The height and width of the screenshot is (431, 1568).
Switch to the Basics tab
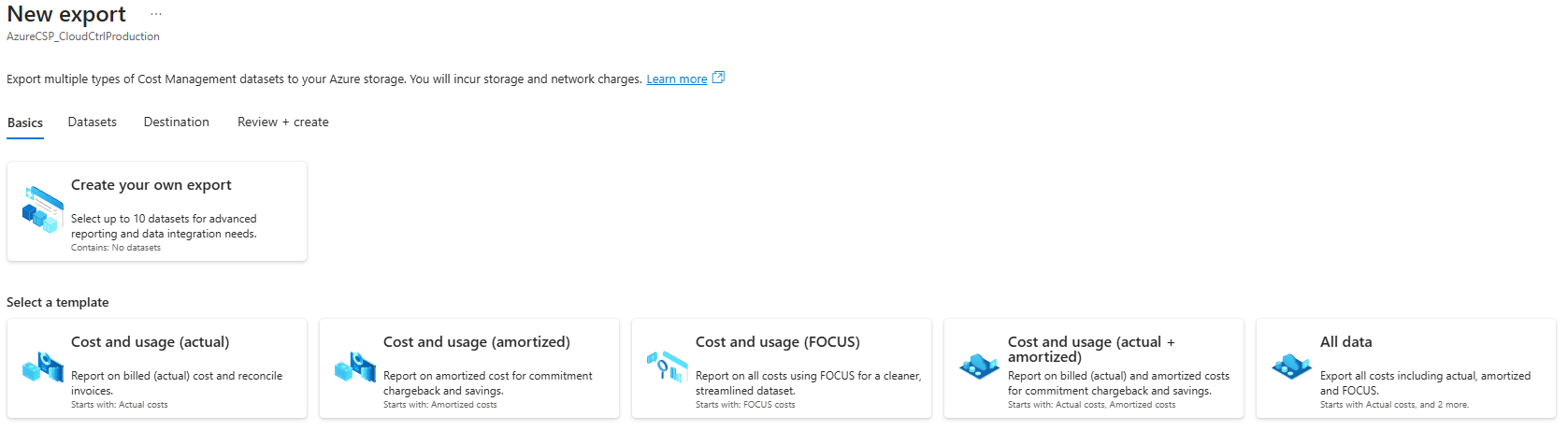coord(25,122)
